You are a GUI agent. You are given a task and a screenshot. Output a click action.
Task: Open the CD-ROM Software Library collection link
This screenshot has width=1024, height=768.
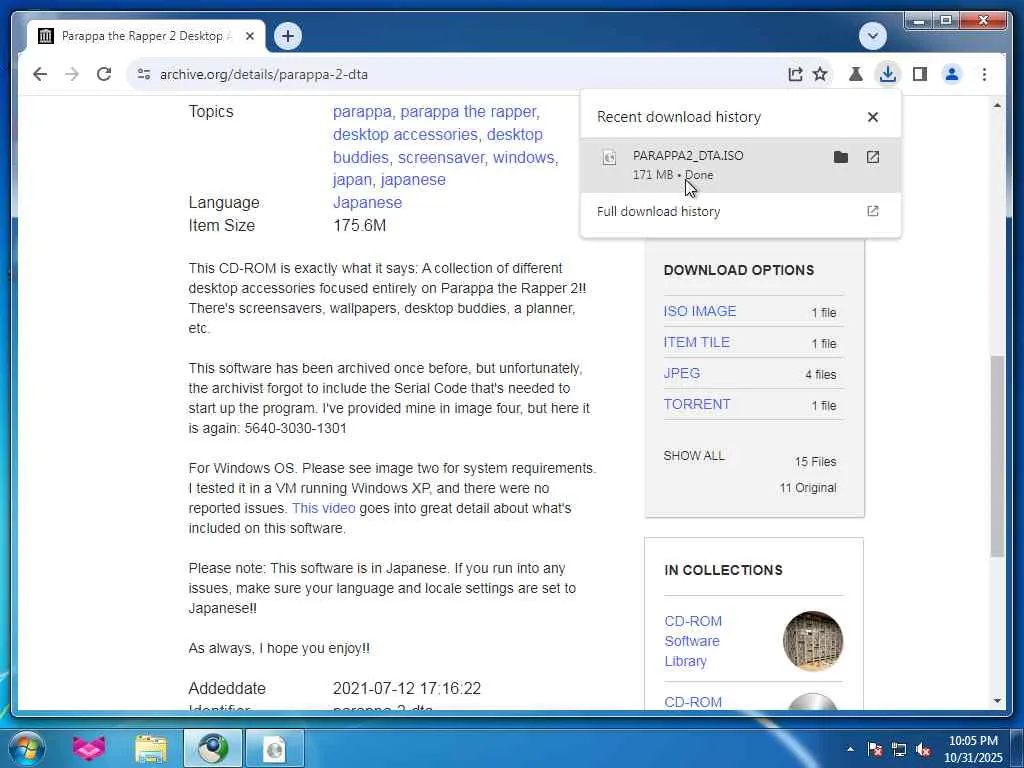(x=693, y=641)
